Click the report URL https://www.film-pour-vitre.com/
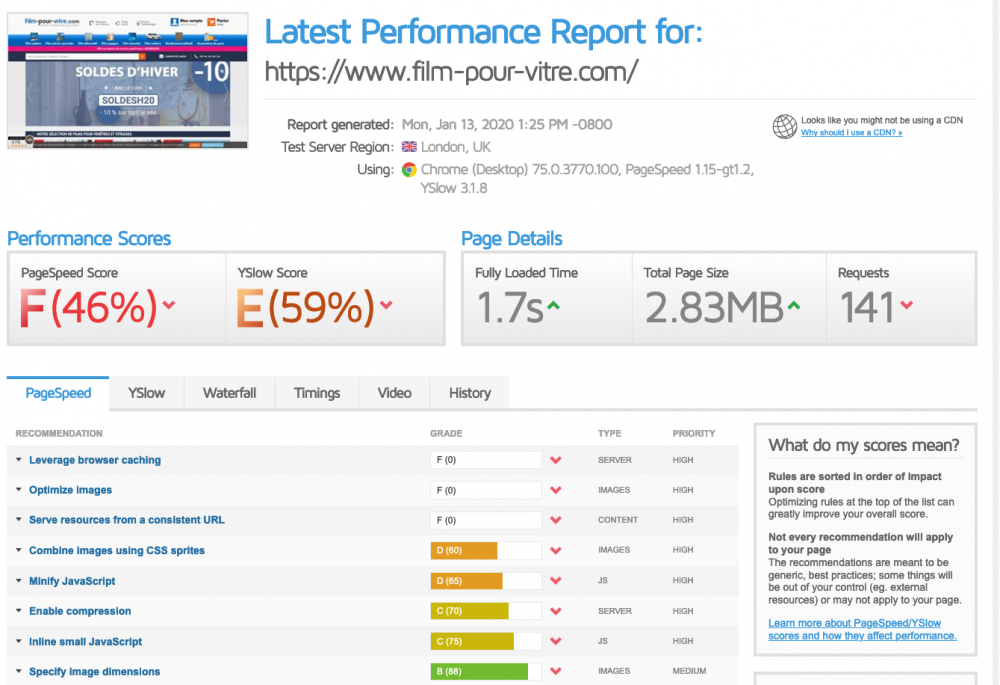Image resolution: width=1000 pixels, height=685 pixels. 451,71
